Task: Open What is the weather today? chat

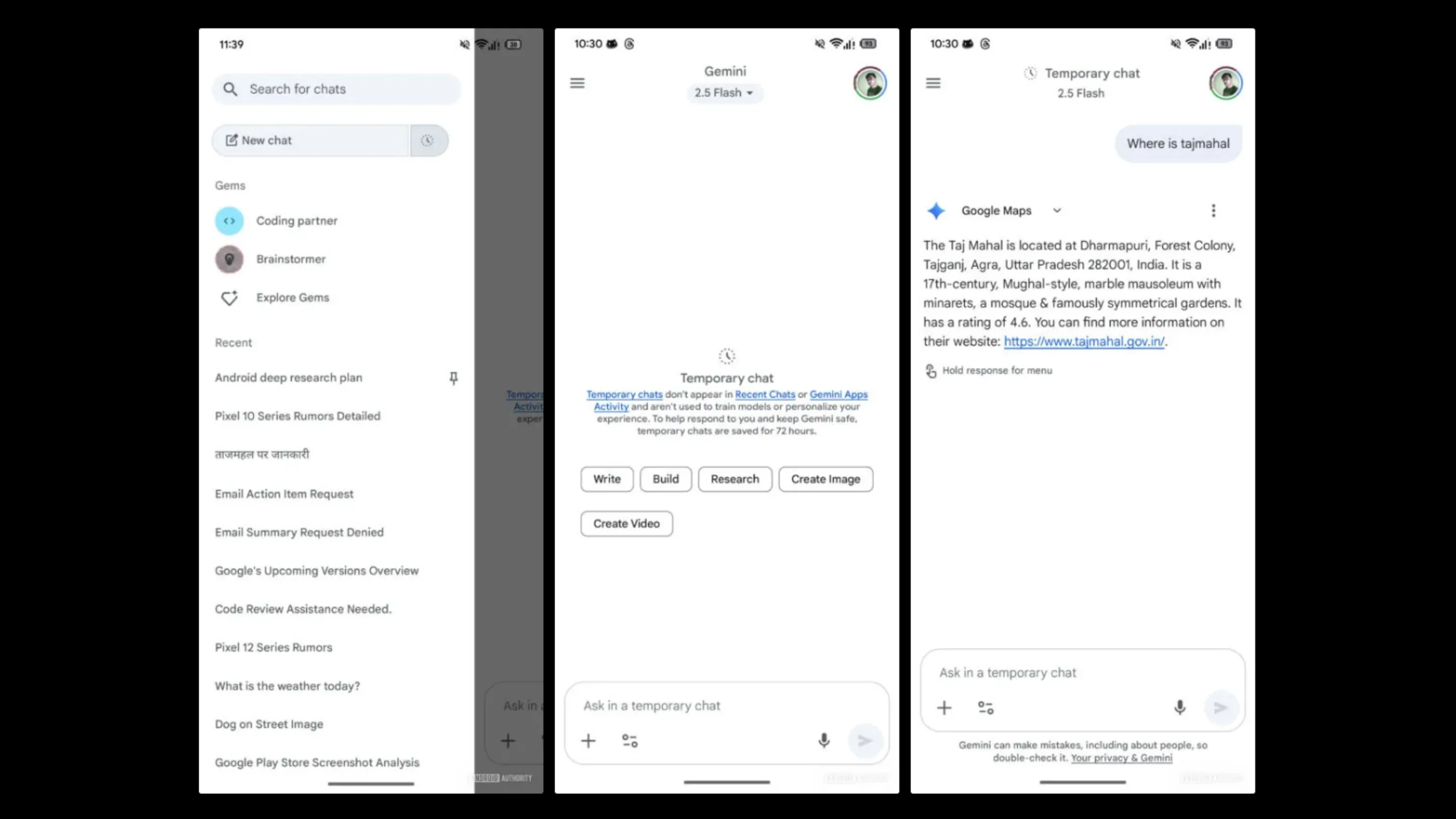Action: pyautogui.click(x=287, y=686)
